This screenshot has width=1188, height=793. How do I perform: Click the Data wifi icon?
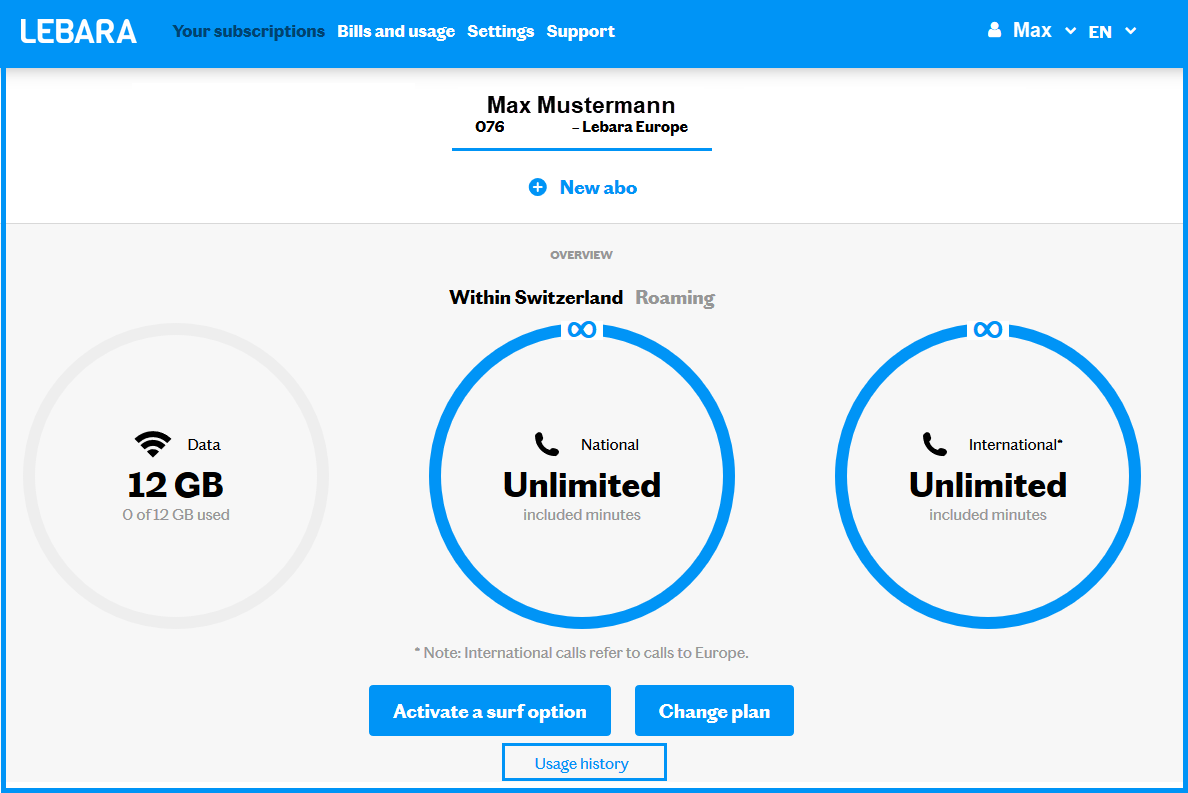(x=153, y=444)
